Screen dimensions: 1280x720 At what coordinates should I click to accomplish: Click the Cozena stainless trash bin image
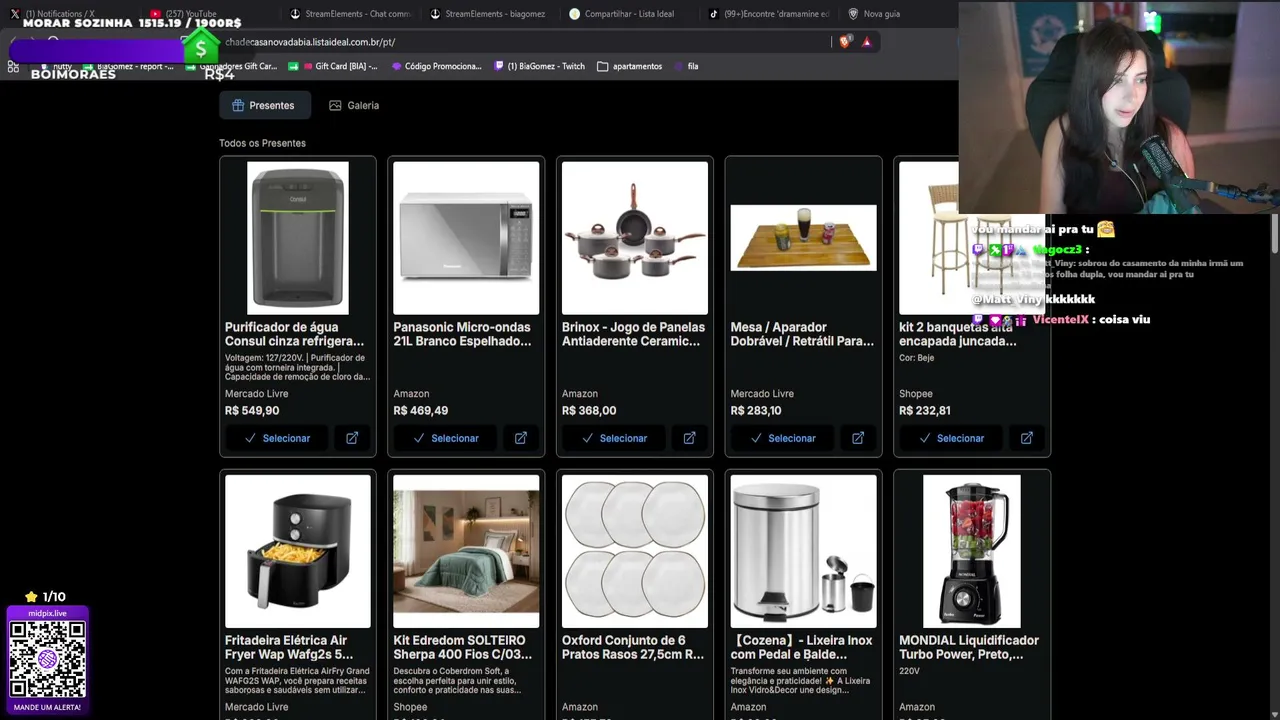(x=803, y=551)
